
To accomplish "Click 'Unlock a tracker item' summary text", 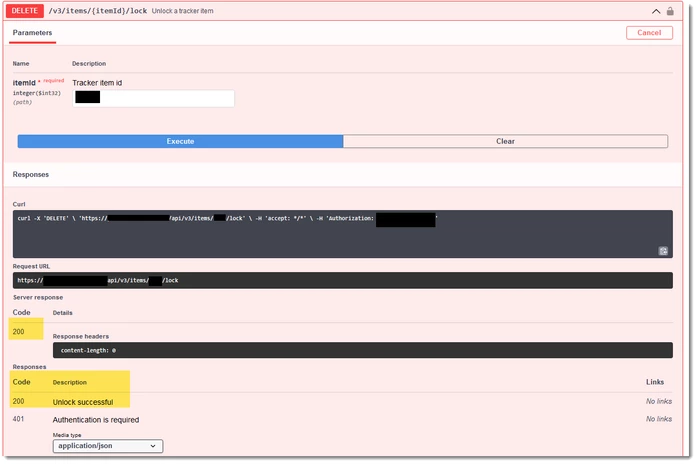I will [x=182, y=11].
